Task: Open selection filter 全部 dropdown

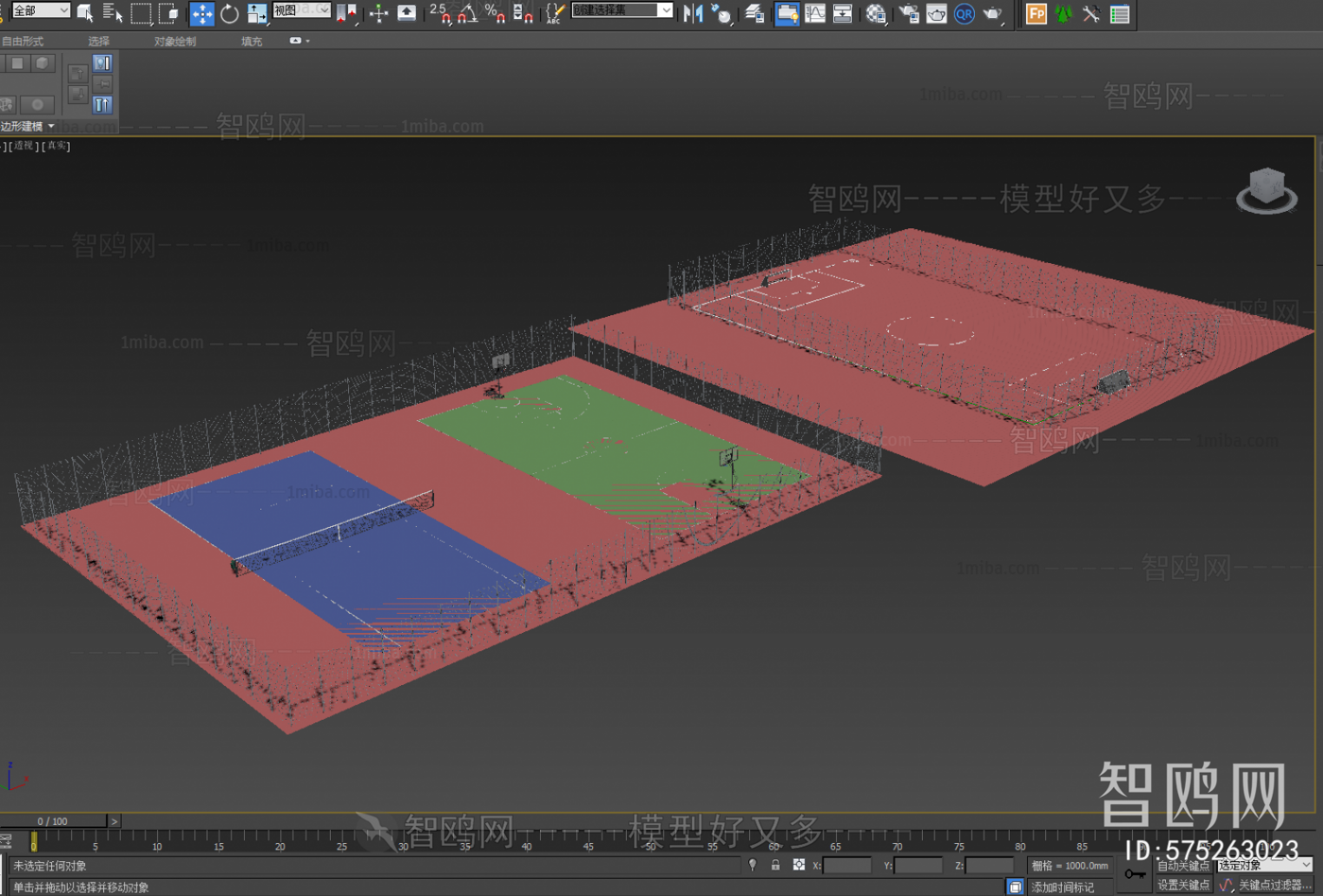Action: pyautogui.click(x=41, y=10)
